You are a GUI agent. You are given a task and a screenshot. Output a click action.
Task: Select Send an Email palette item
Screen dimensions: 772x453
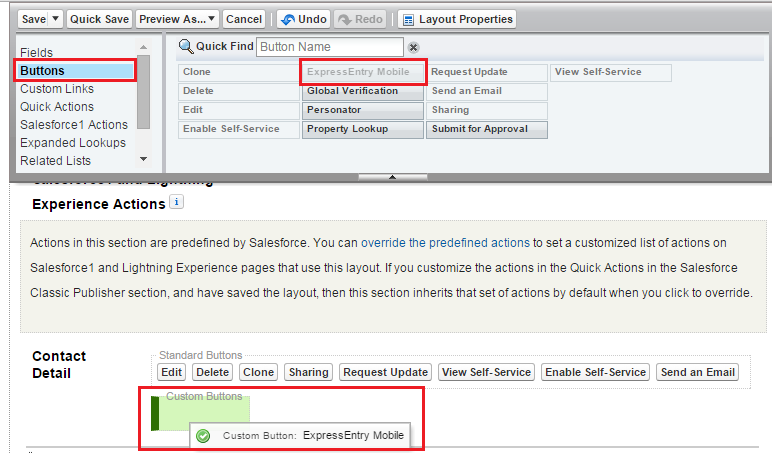click(487, 91)
